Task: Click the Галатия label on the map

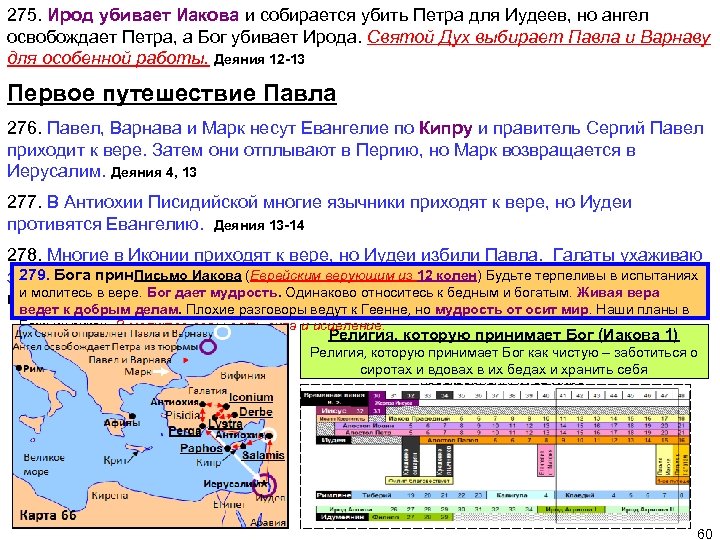Action: tap(208, 390)
